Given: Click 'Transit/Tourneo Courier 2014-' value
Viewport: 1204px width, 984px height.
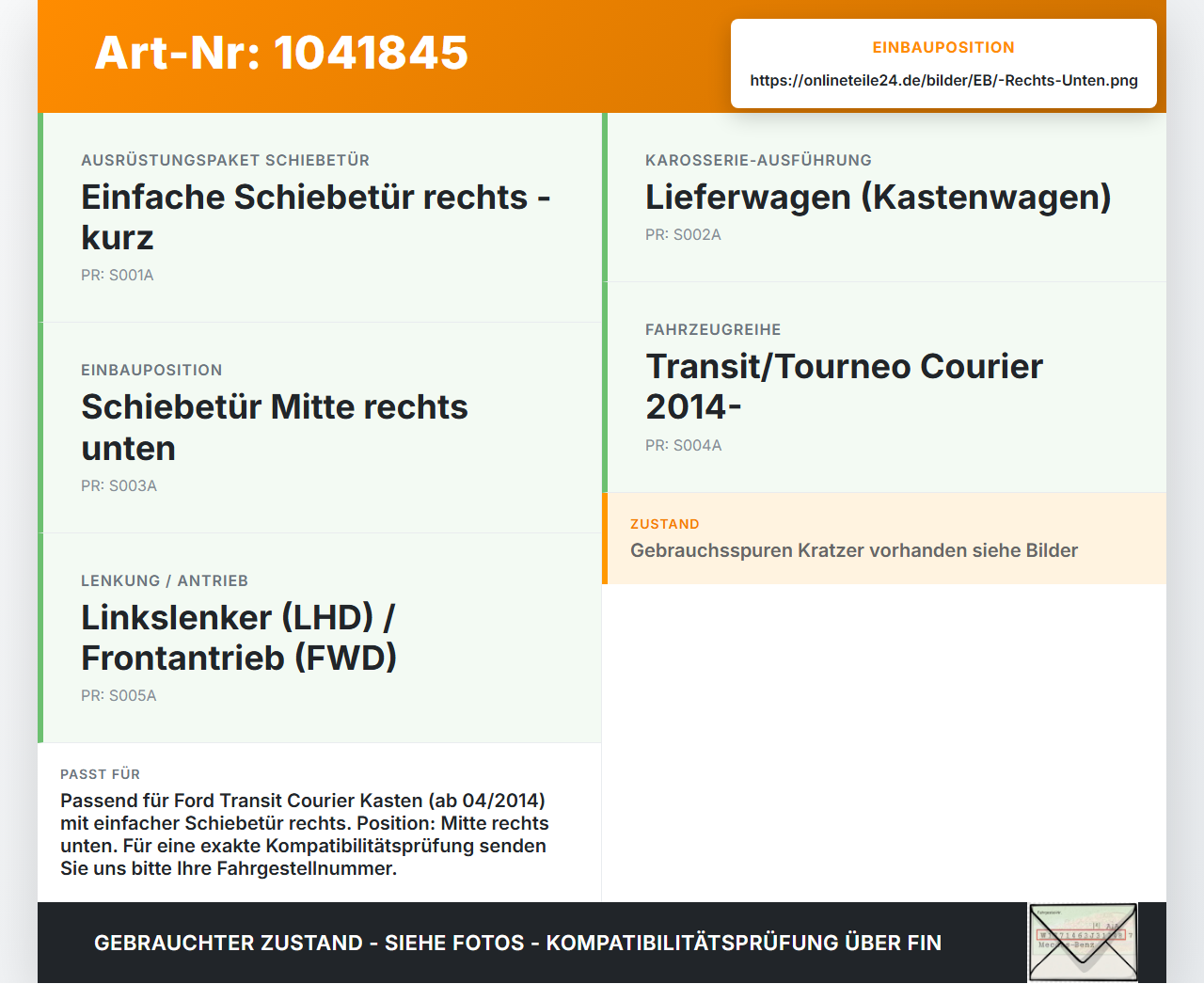Looking at the screenshot, I should pos(845,387).
